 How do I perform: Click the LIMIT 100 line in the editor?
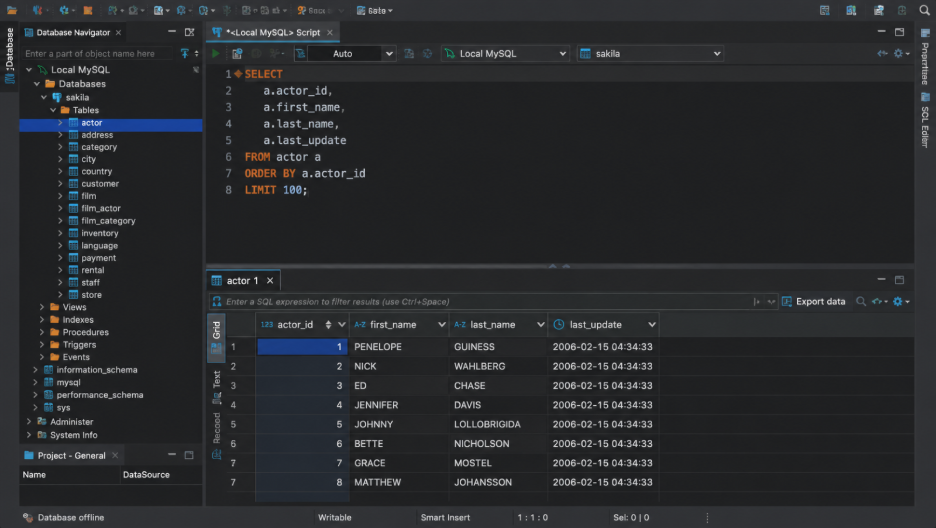click(x=276, y=190)
